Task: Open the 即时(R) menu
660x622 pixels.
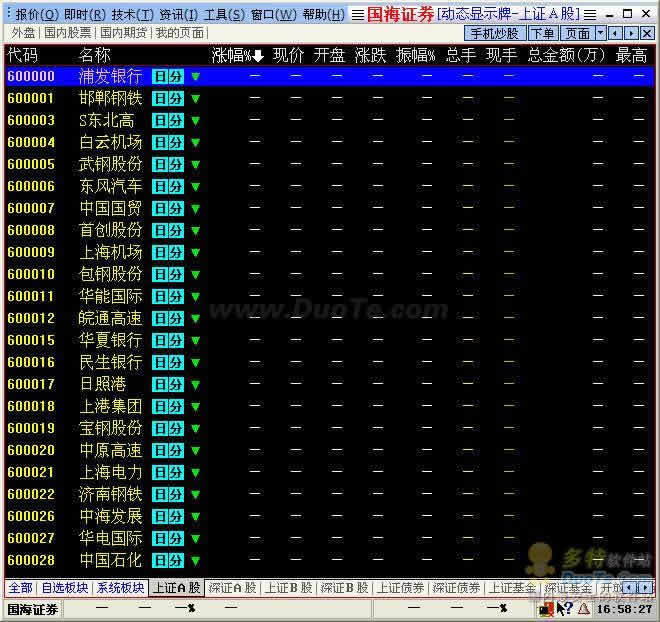Action: (x=85, y=15)
